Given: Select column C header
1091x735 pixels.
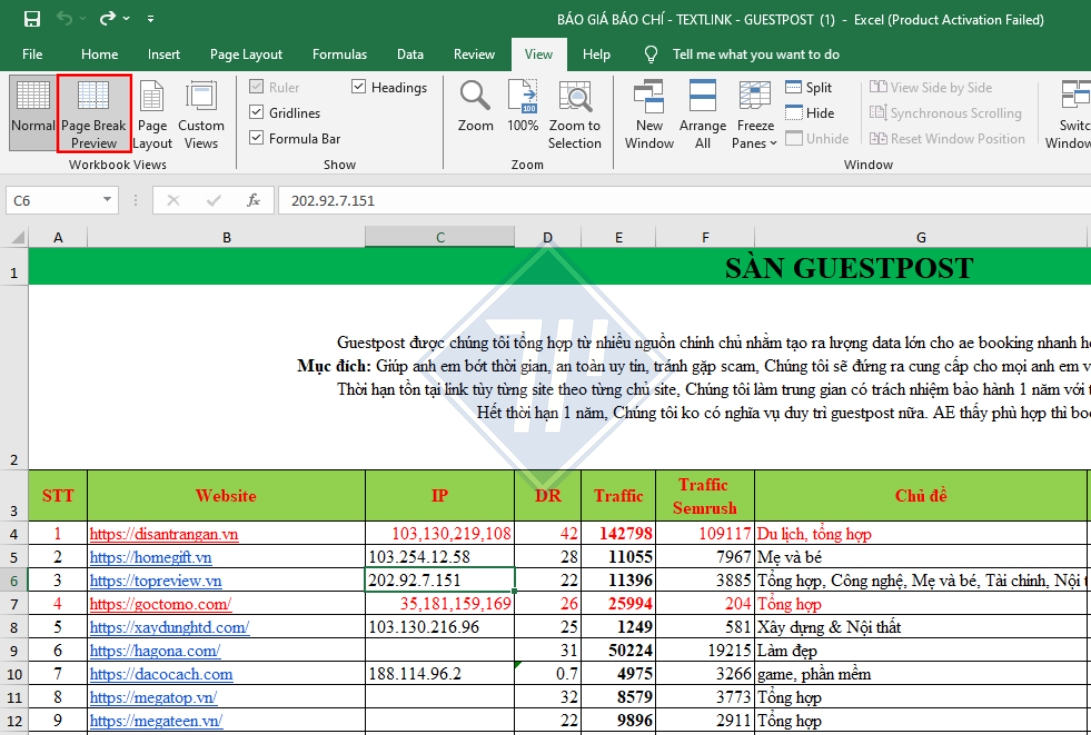Looking at the screenshot, I should click(x=440, y=237).
